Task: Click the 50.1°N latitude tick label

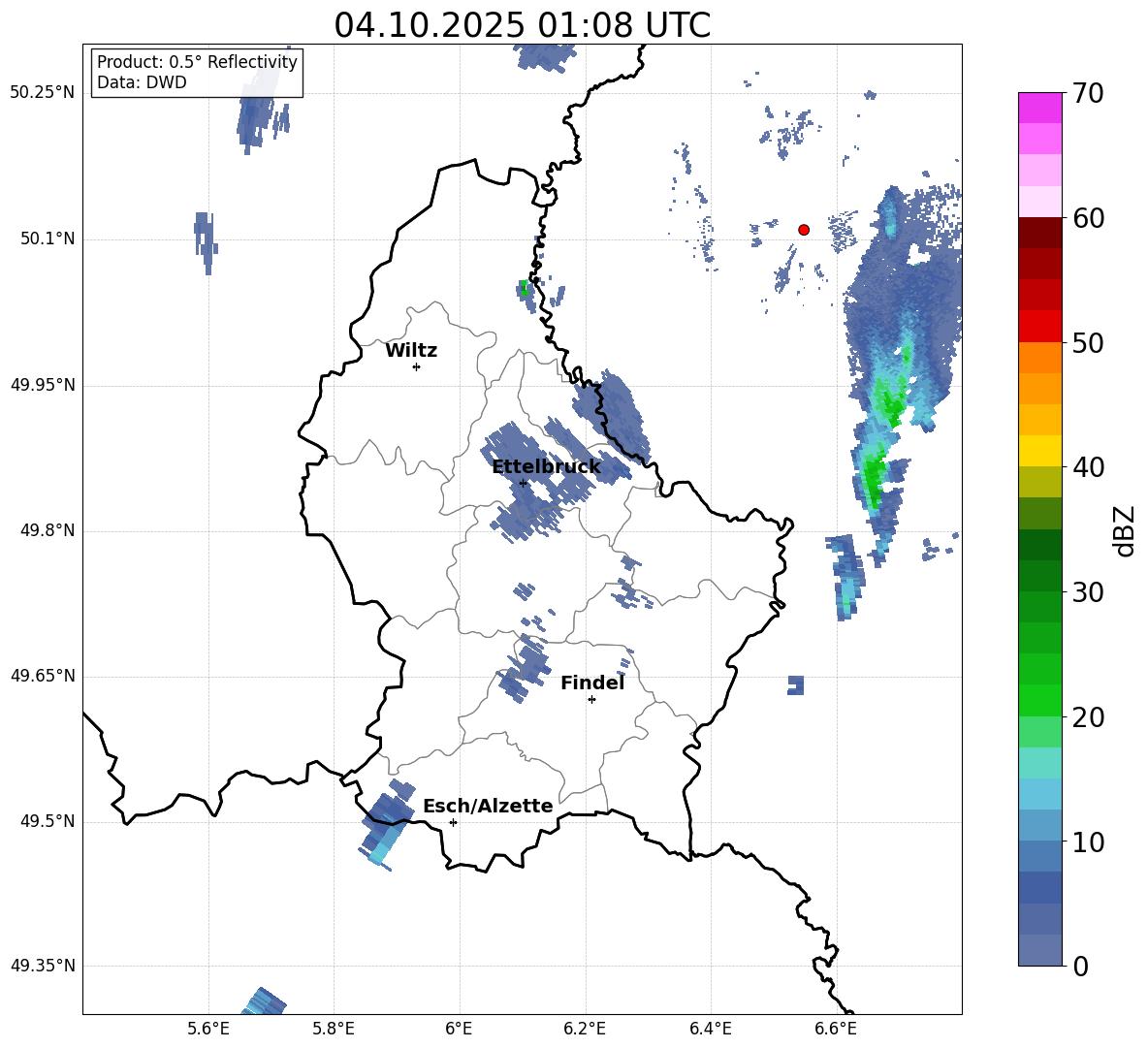Action: [48, 239]
